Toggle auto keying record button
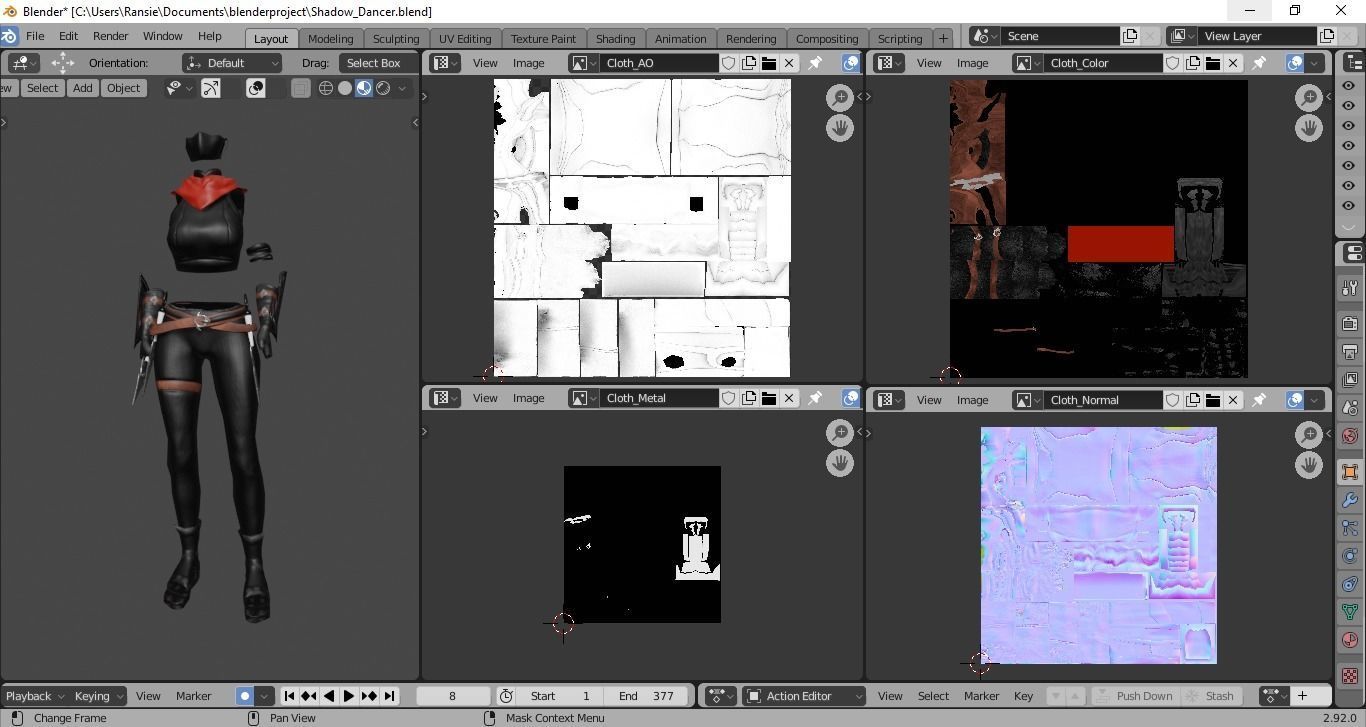Image resolution: width=1366 pixels, height=727 pixels. click(x=245, y=696)
